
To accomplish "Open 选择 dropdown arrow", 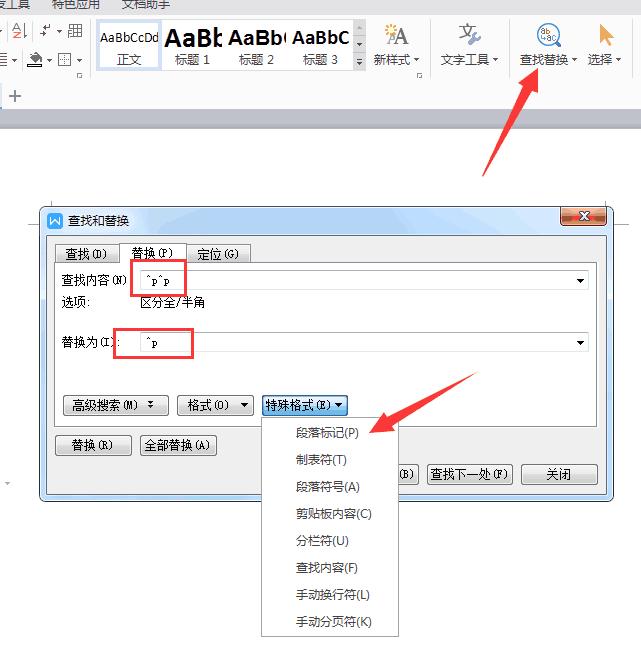I will (618, 60).
